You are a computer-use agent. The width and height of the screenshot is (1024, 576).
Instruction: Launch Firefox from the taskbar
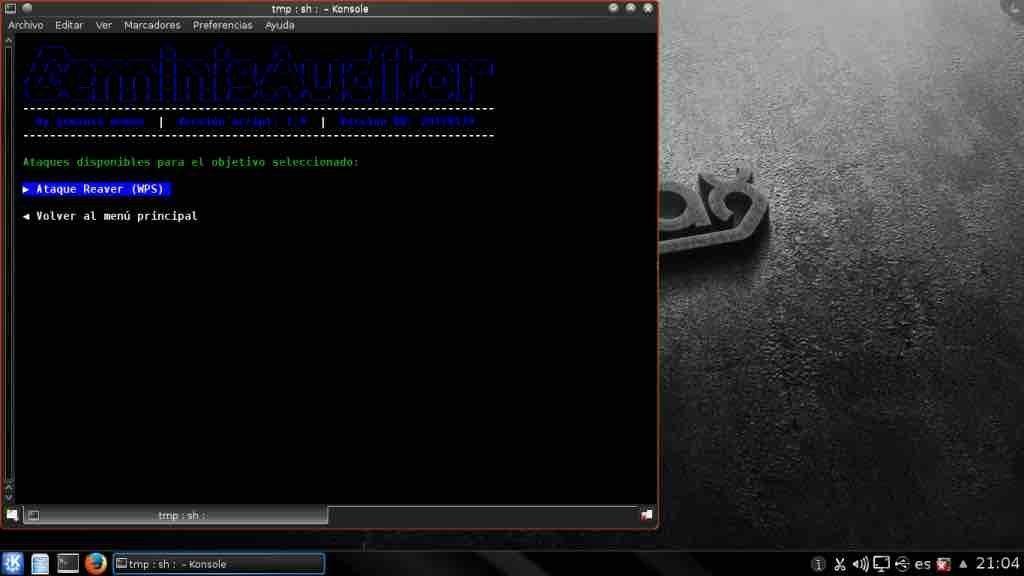pyautogui.click(x=96, y=564)
